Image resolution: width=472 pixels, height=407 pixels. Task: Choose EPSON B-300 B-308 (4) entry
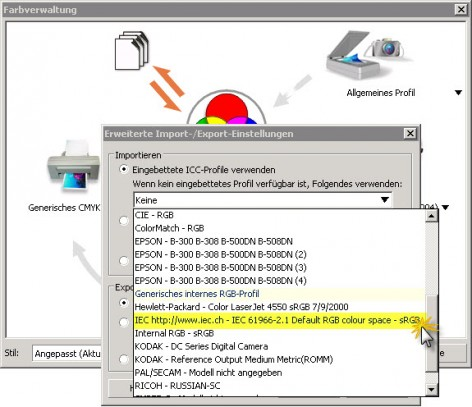pyautogui.click(x=279, y=280)
